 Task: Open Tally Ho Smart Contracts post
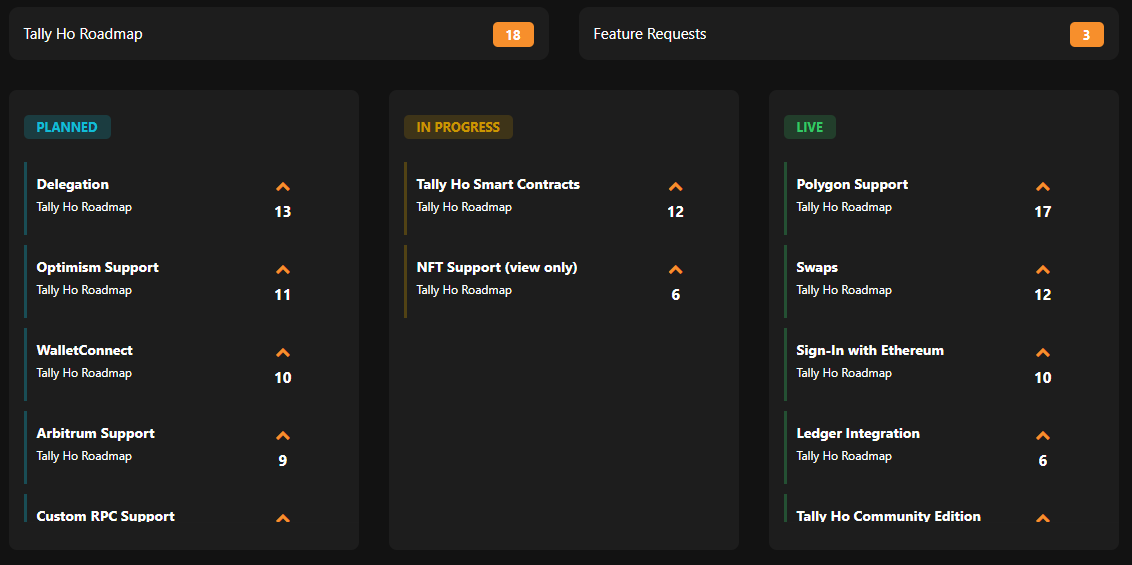pos(498,185)
